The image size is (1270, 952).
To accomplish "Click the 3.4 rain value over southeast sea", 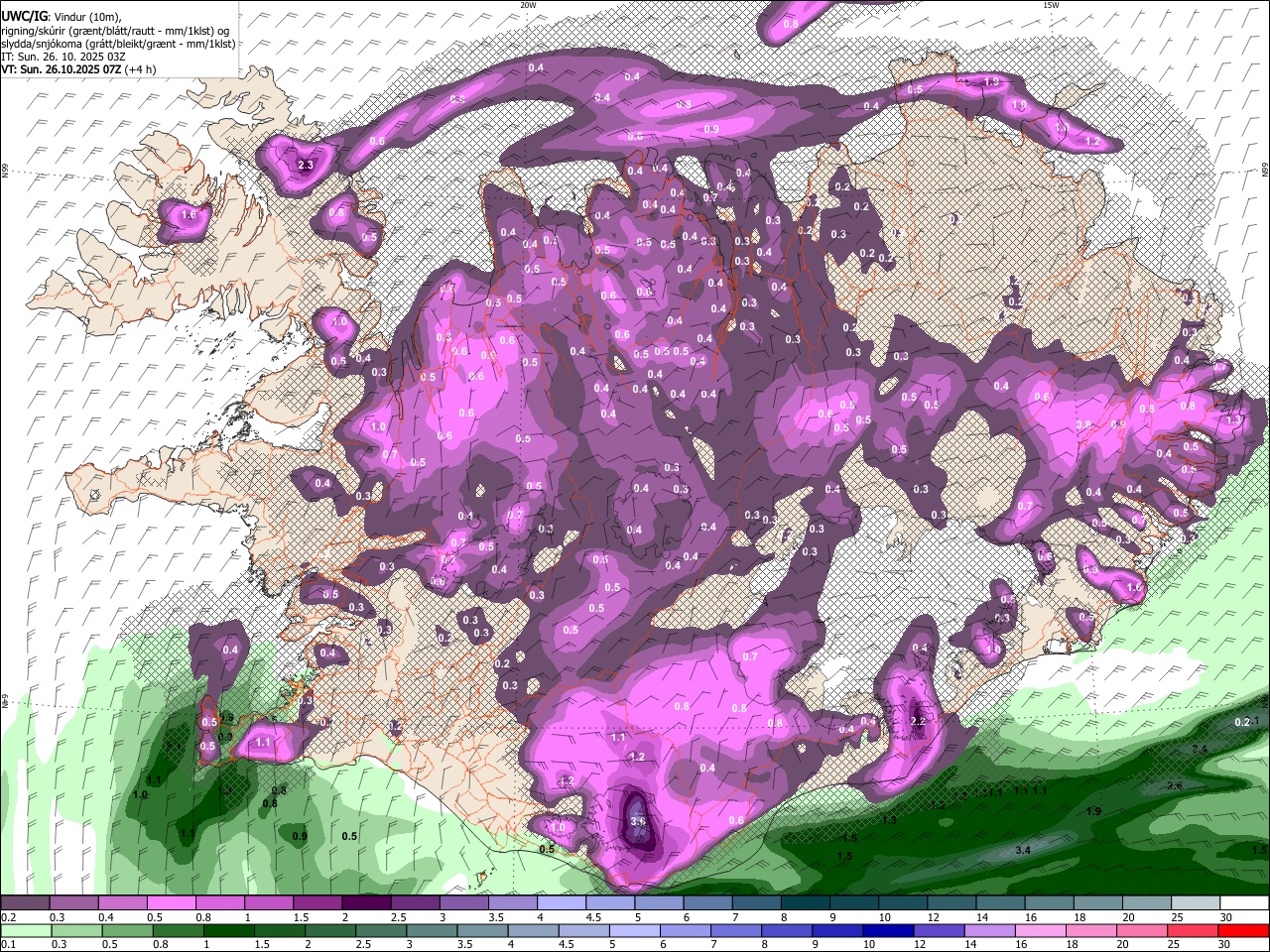I will point(1024,850).
